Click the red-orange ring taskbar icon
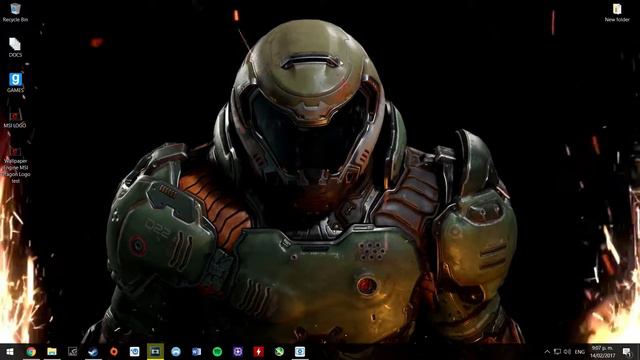The width and height of the screenshot is (640, 360). pyautogui.click(x=114, y=351)
